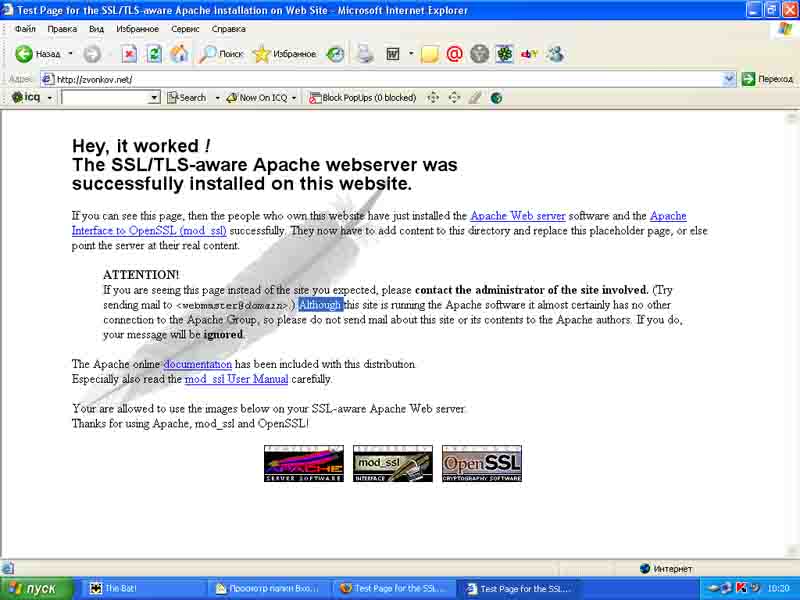
Task: Click the ICQ logo on the ICQ toolbar
Action: click(26, 97)
